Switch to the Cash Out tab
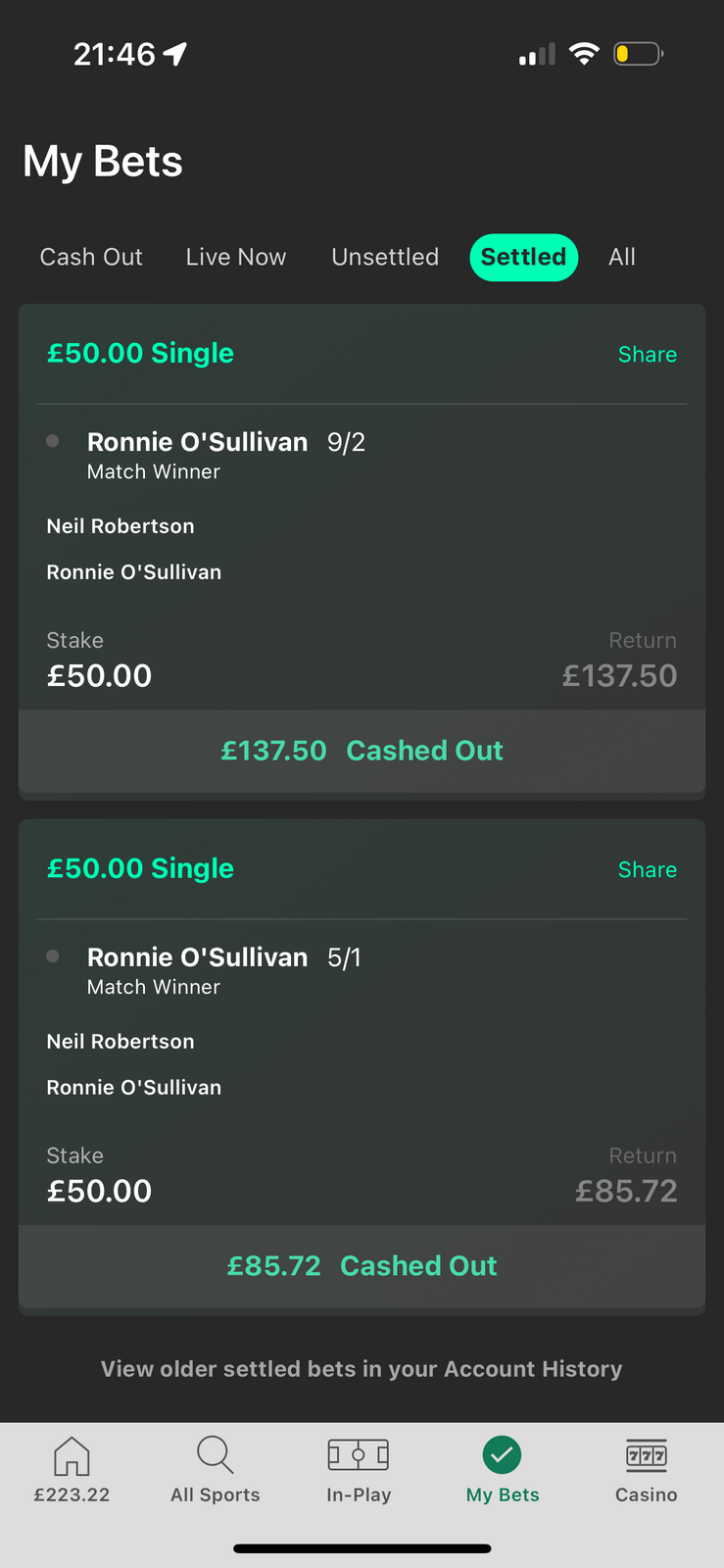724x1568 pixels. 91,257
